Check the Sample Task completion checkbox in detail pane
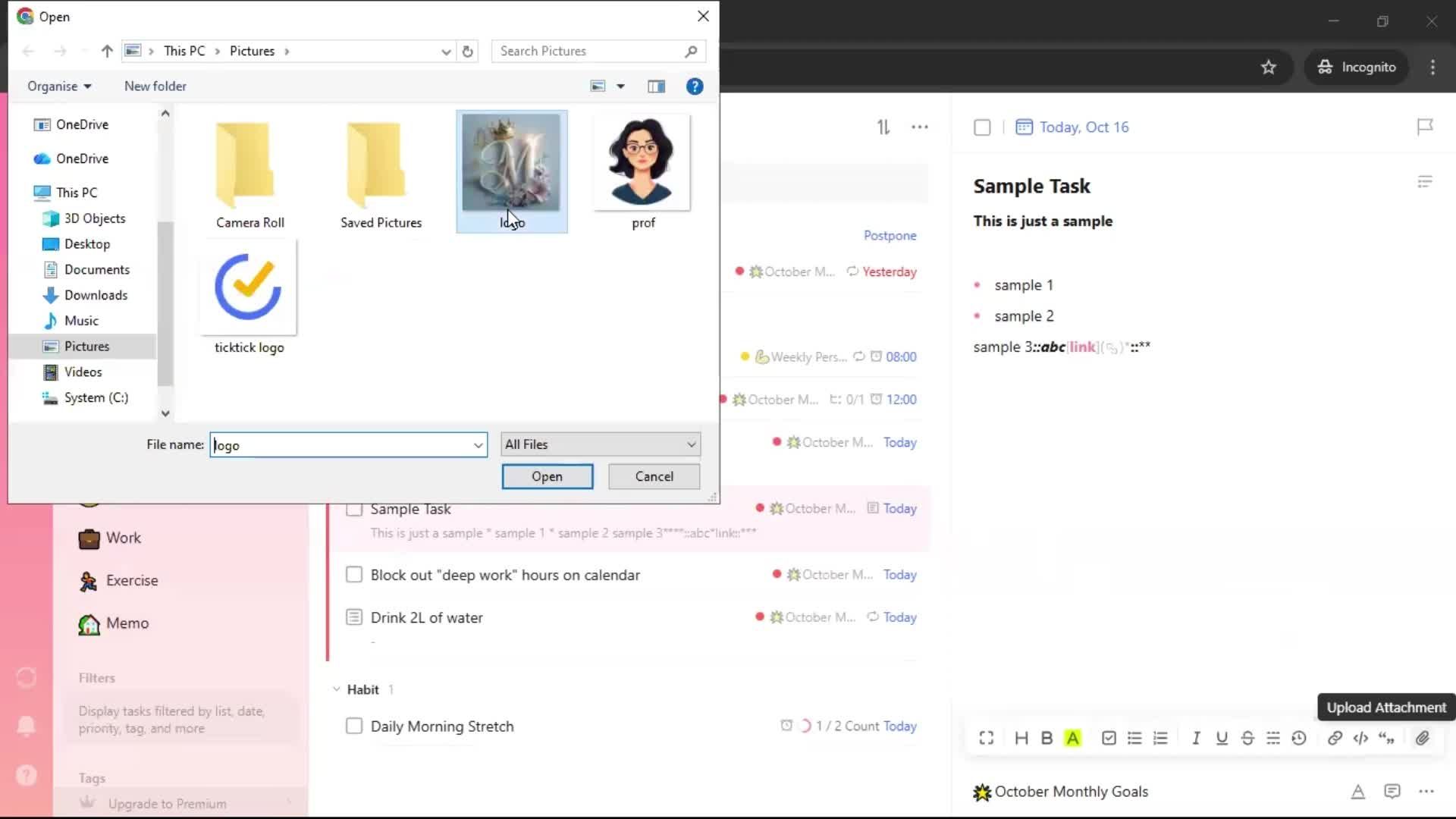The image size is (1456, 819). tap(982, 127)
